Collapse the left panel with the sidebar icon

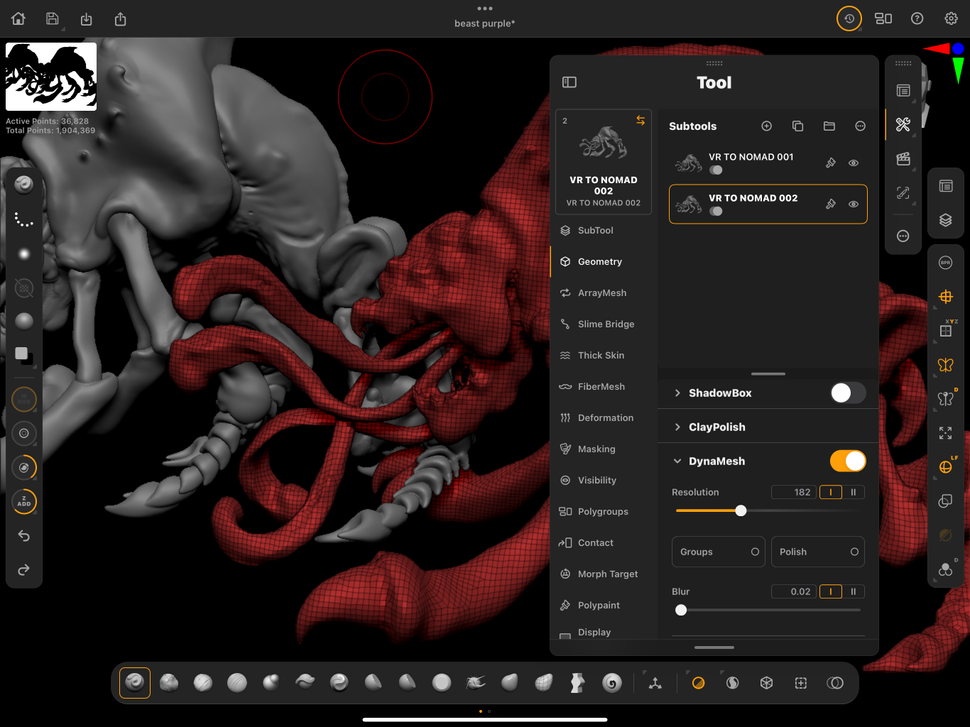click(569, 82)
